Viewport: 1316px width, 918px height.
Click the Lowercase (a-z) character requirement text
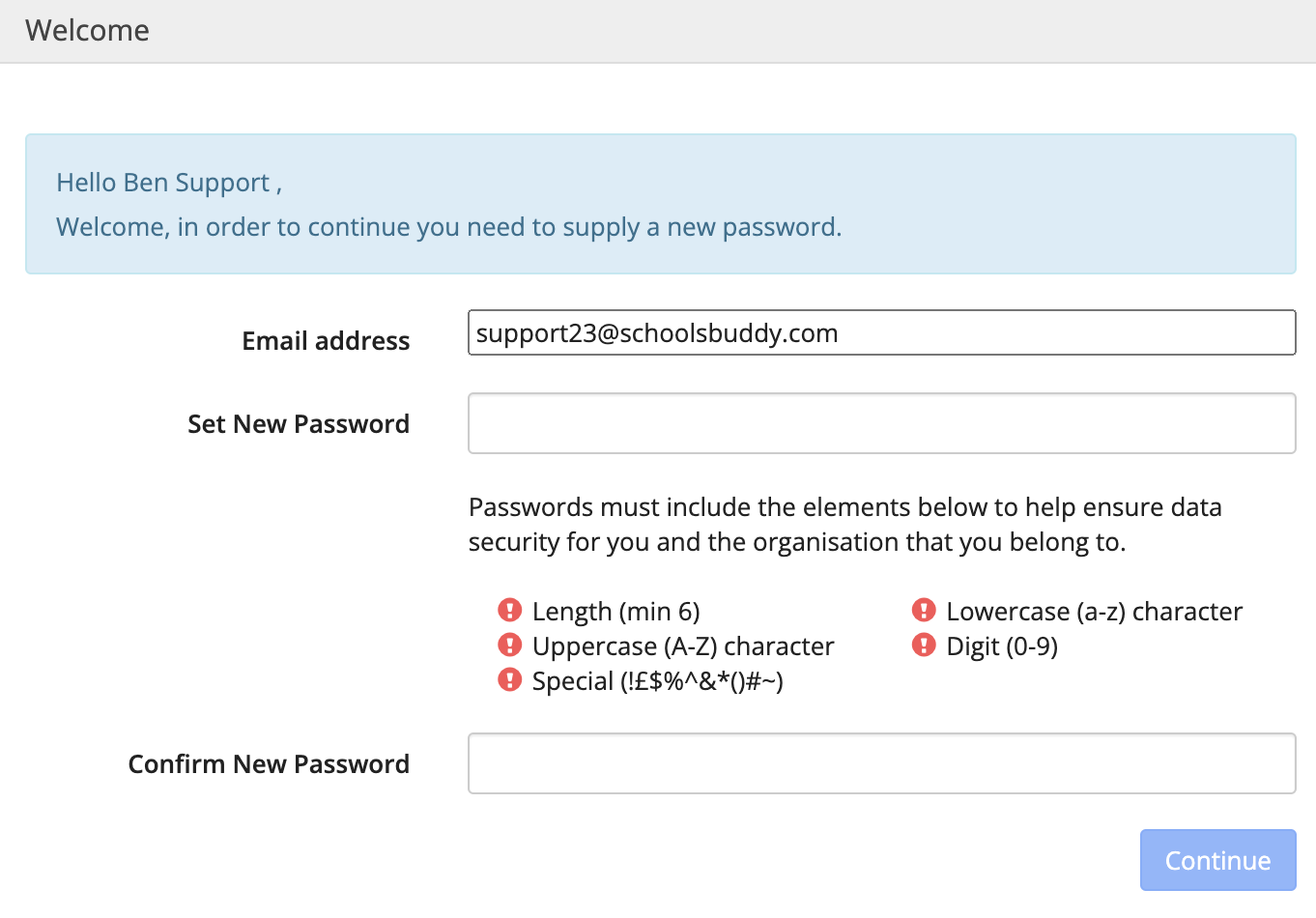tap(1095, 612)
